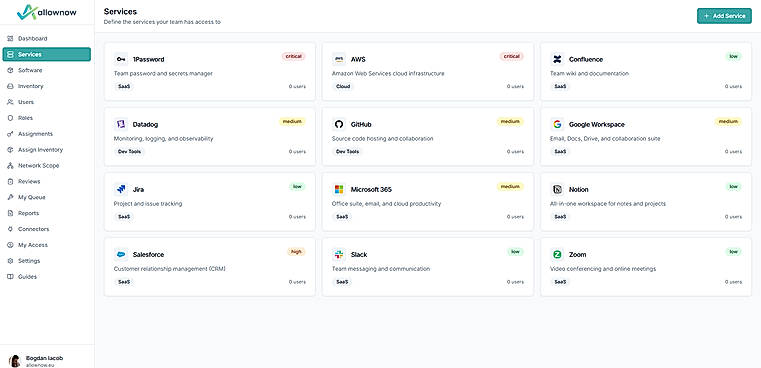Open the Roles page

tap(47, 118)
